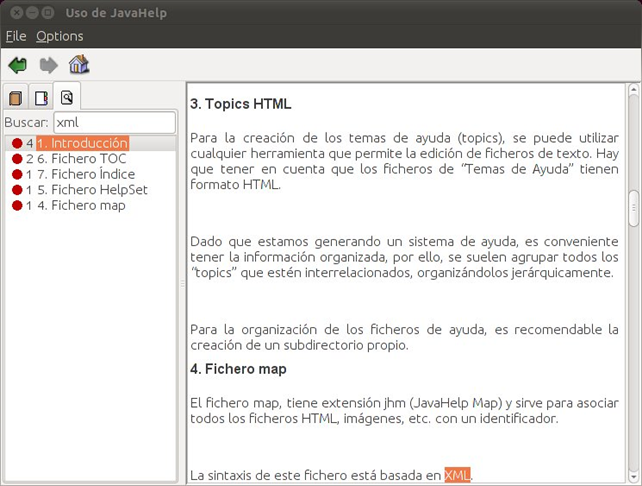Switch to the Index tab

tap(41, 98)
